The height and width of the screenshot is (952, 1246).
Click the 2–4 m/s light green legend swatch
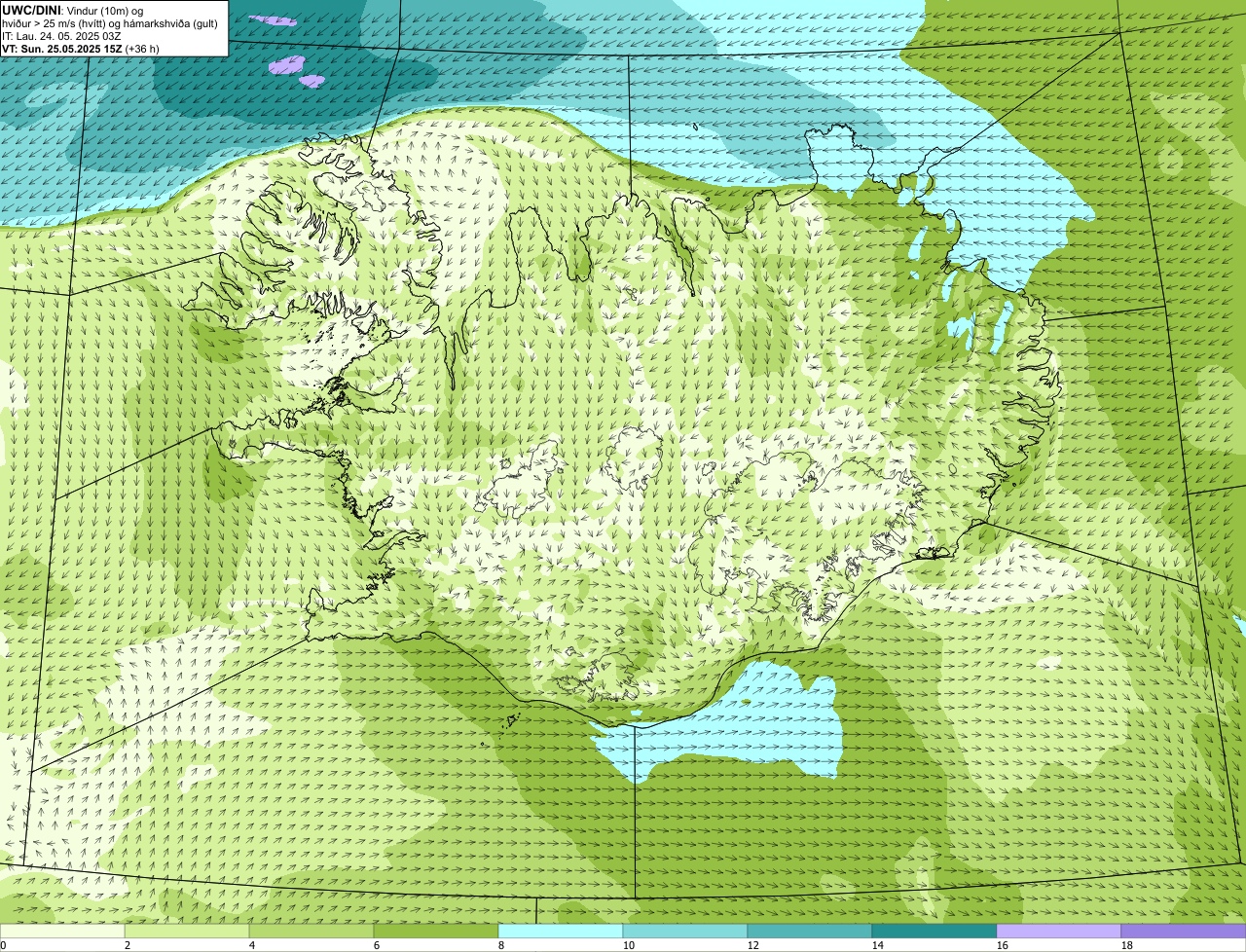pos(187,932)
